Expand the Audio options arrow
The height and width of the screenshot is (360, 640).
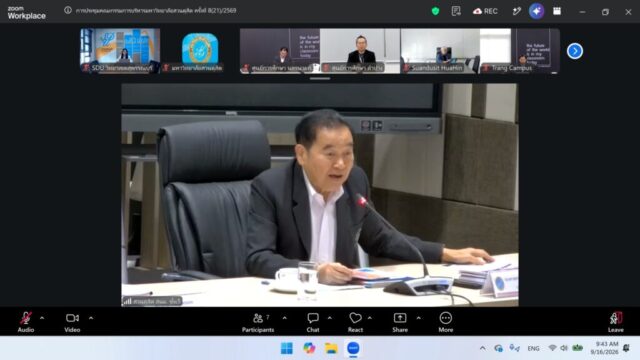pyautogui.click(x=42, y=318)
